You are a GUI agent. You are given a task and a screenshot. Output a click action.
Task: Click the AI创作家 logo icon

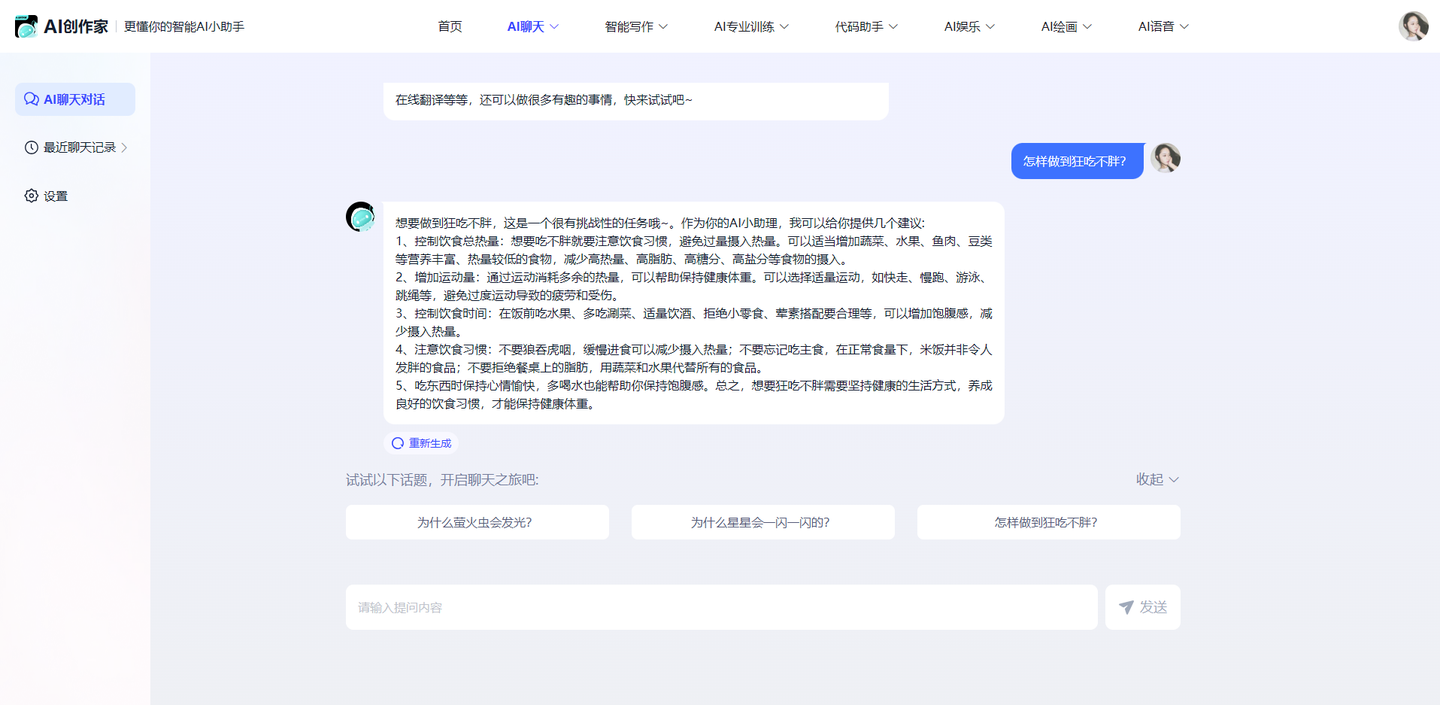(26, 26)
